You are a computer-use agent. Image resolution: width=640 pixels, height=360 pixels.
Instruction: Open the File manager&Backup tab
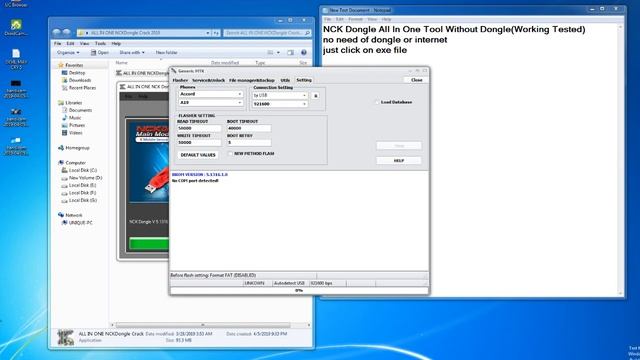[252, 80]
